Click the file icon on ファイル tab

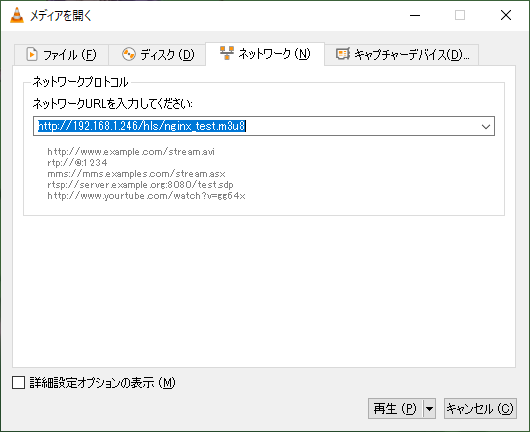(x=32, y=54)
